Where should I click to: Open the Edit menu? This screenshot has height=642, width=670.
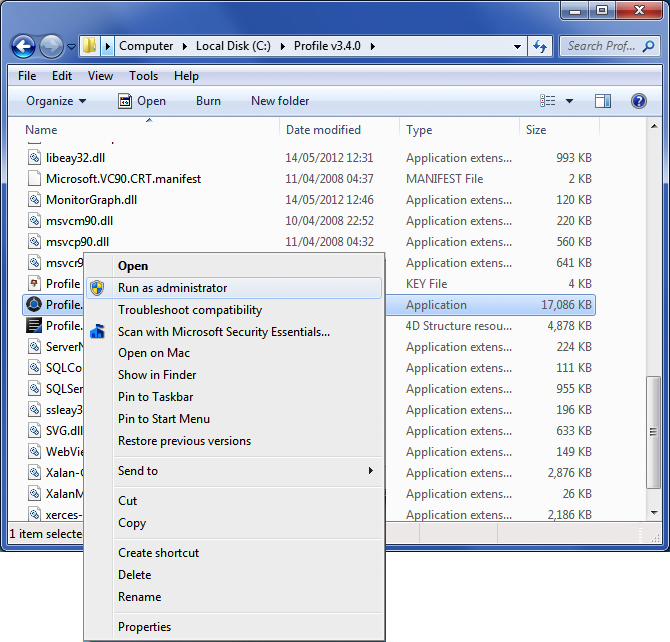[x=62, y=76]
